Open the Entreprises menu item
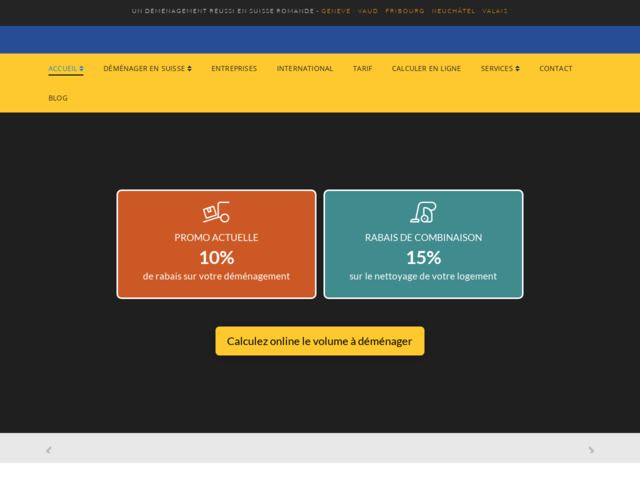 tap(234, 69)
